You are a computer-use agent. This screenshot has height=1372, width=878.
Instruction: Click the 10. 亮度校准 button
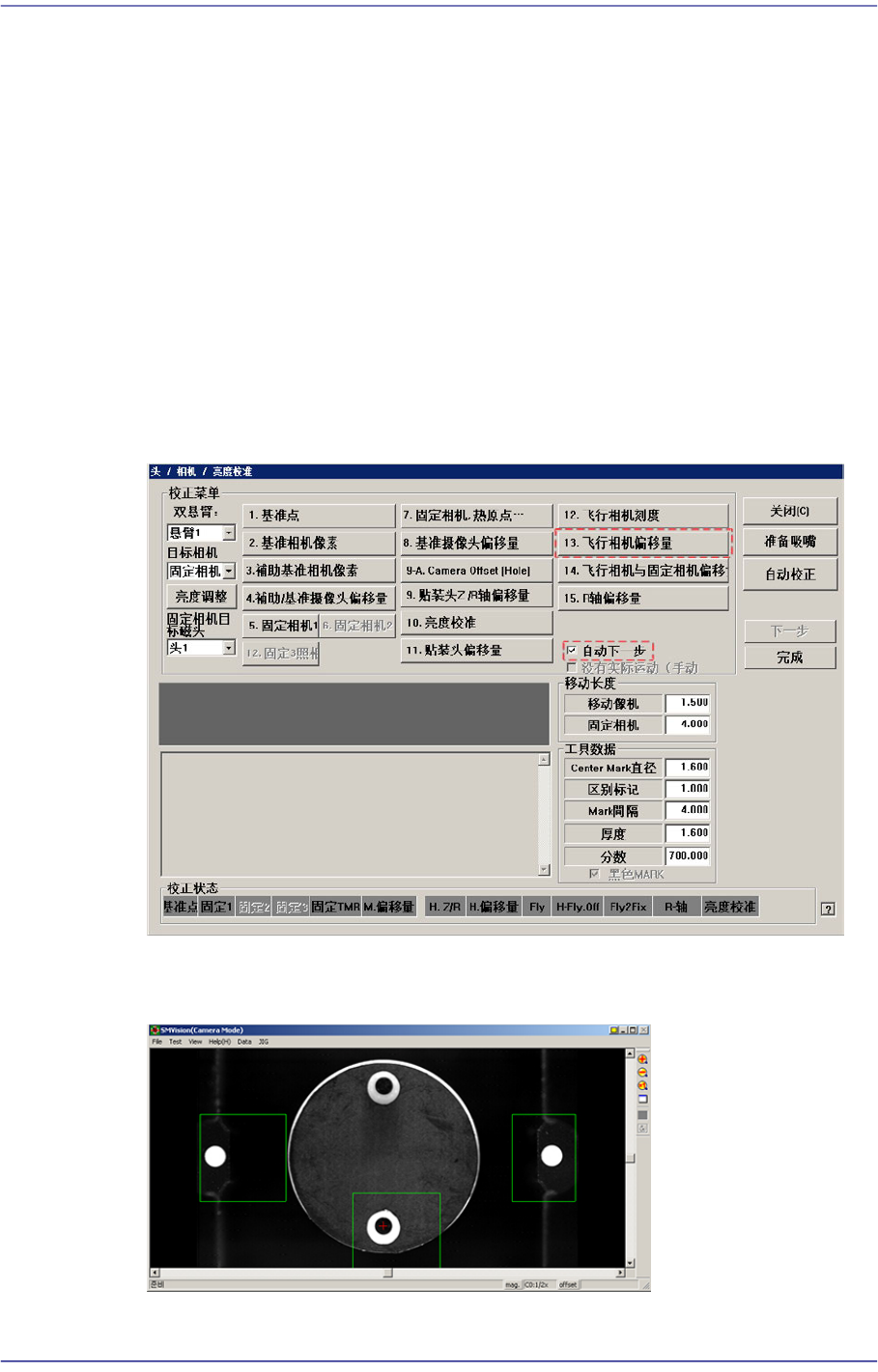point(476,623)
